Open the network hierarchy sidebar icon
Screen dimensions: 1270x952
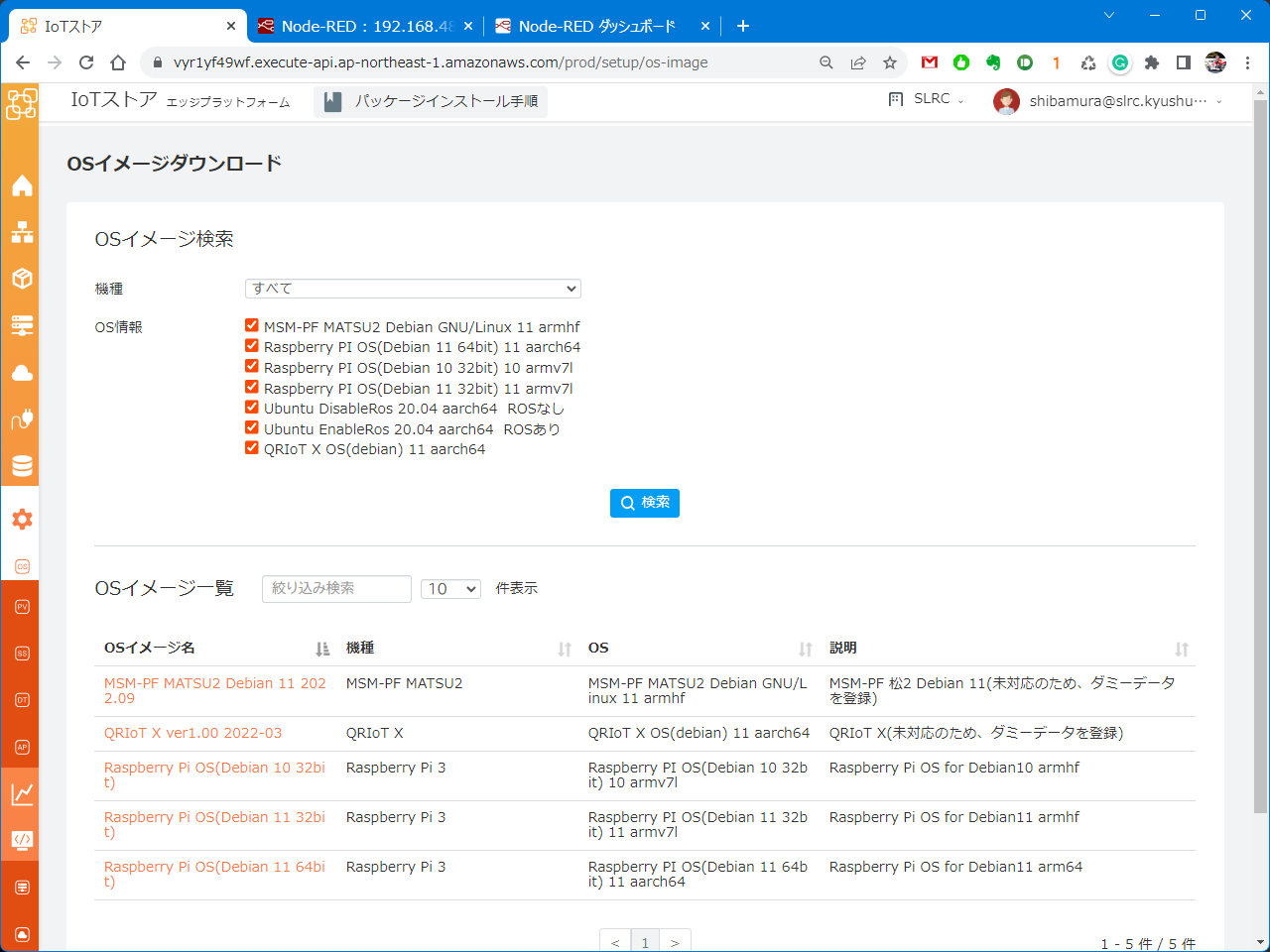(22, 232)
